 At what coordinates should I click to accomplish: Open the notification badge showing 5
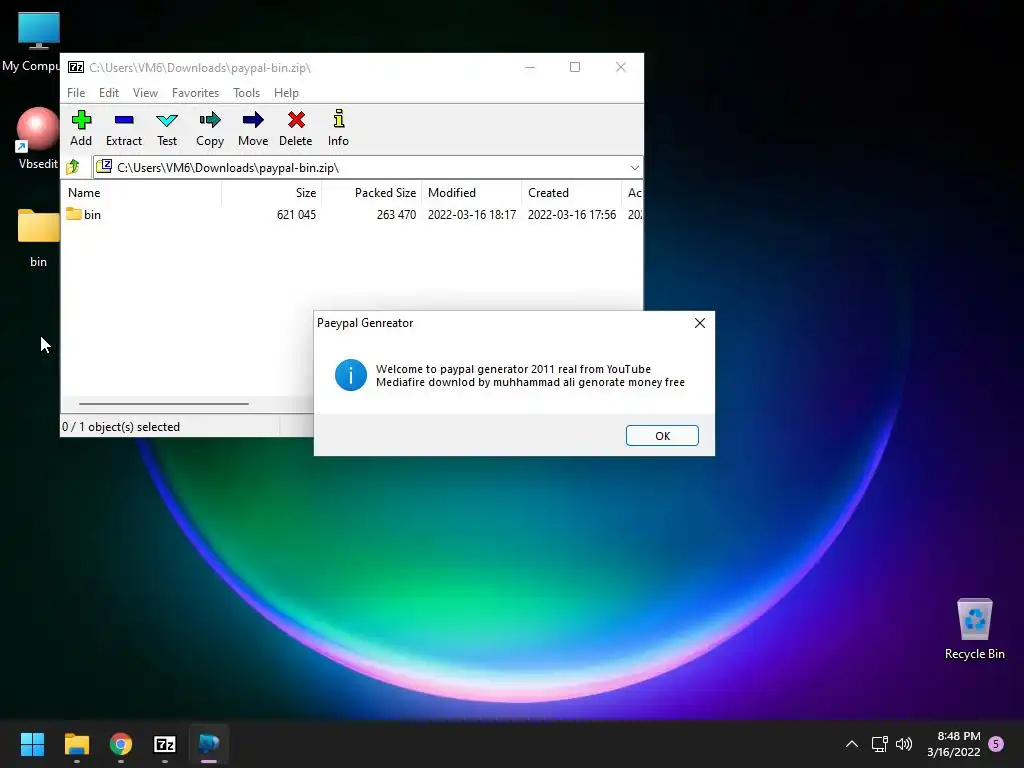[x=996, y=744]
